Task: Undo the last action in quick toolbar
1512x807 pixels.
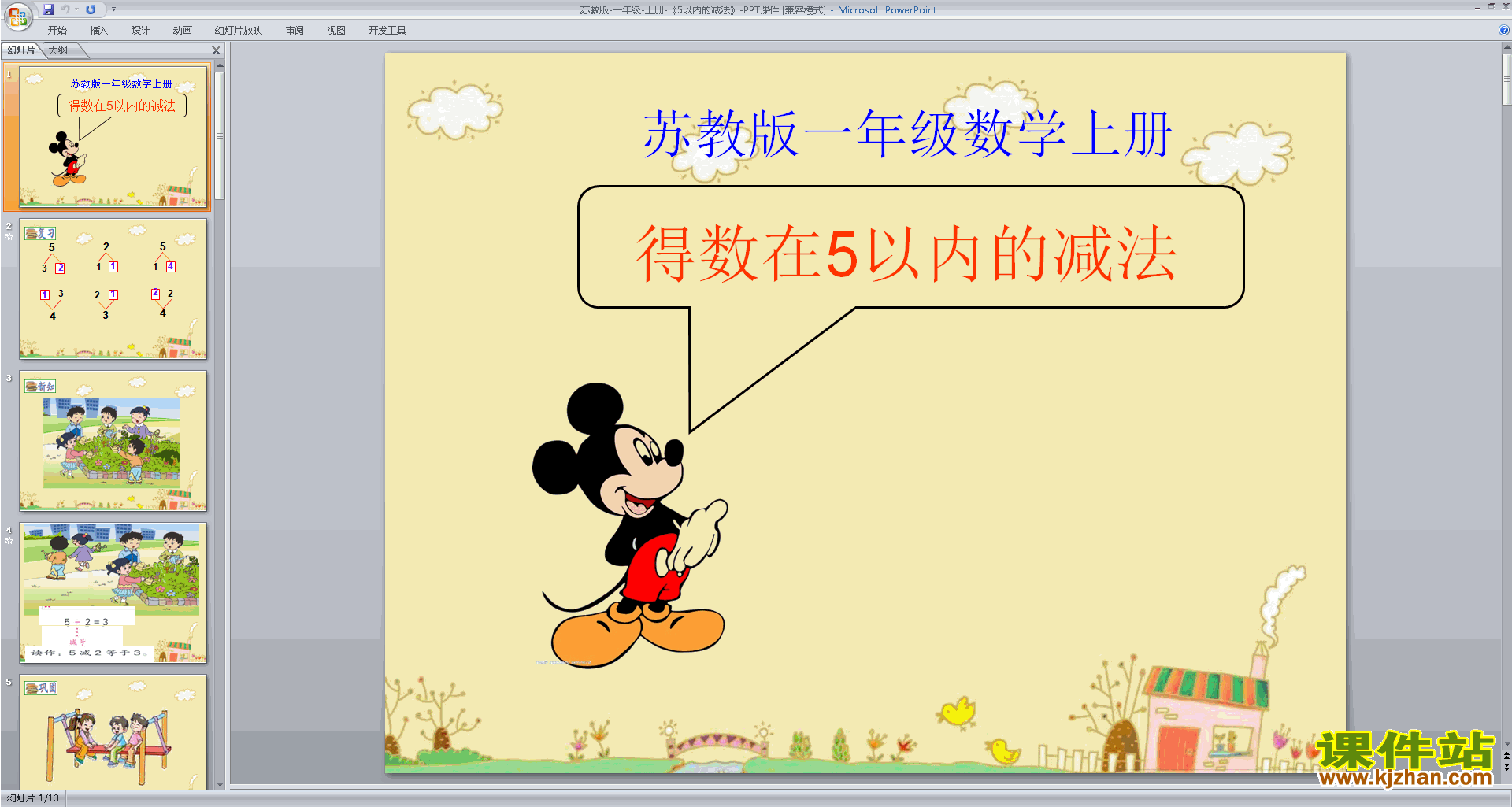Action: (x=65, y=9)
